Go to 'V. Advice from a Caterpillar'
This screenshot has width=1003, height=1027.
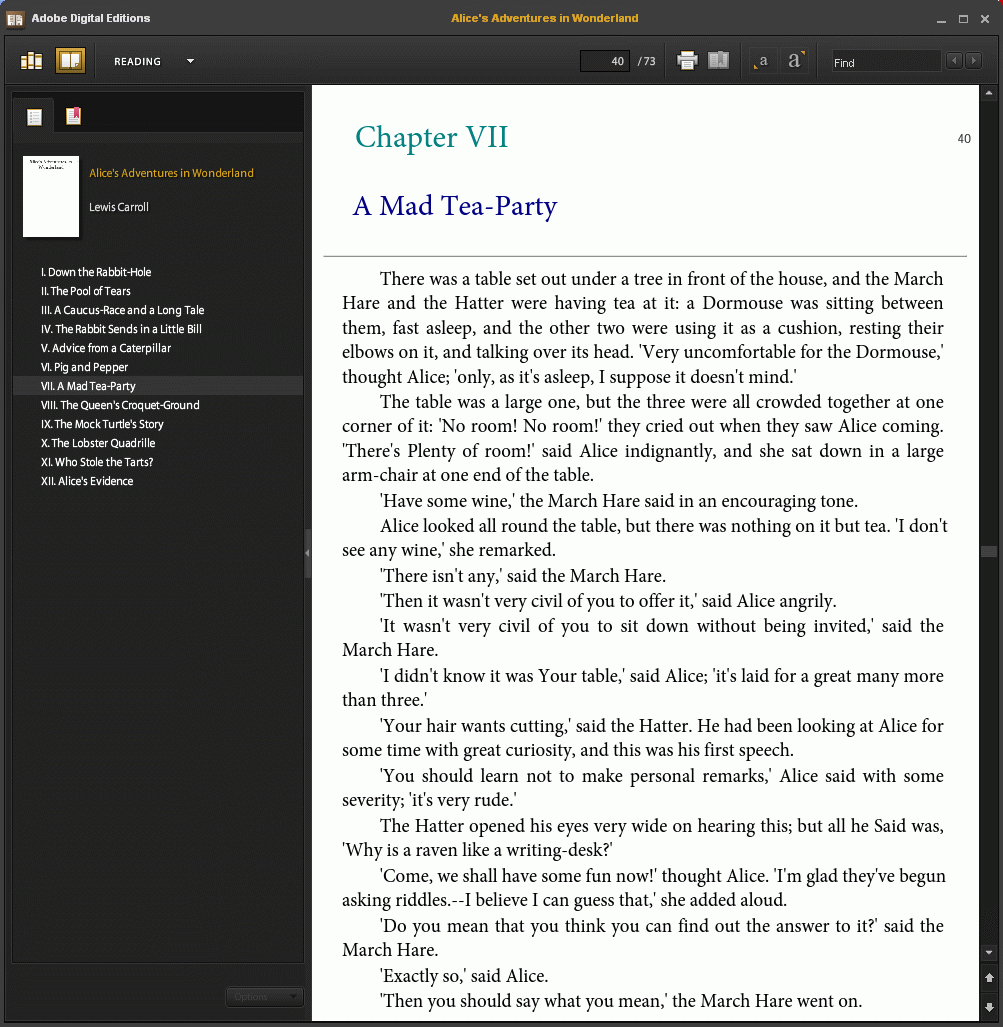(105, 348)
